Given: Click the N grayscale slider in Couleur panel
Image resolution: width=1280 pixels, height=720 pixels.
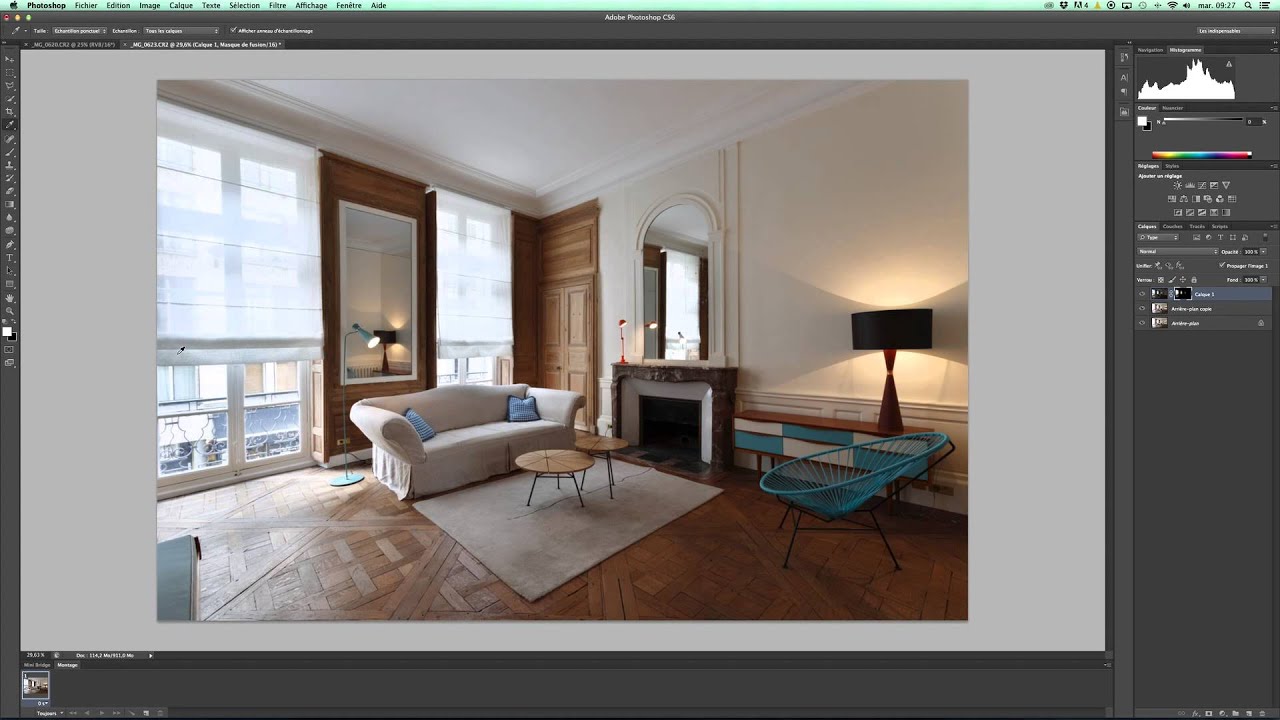Looking at the screenshot, I should (1203, 119).
